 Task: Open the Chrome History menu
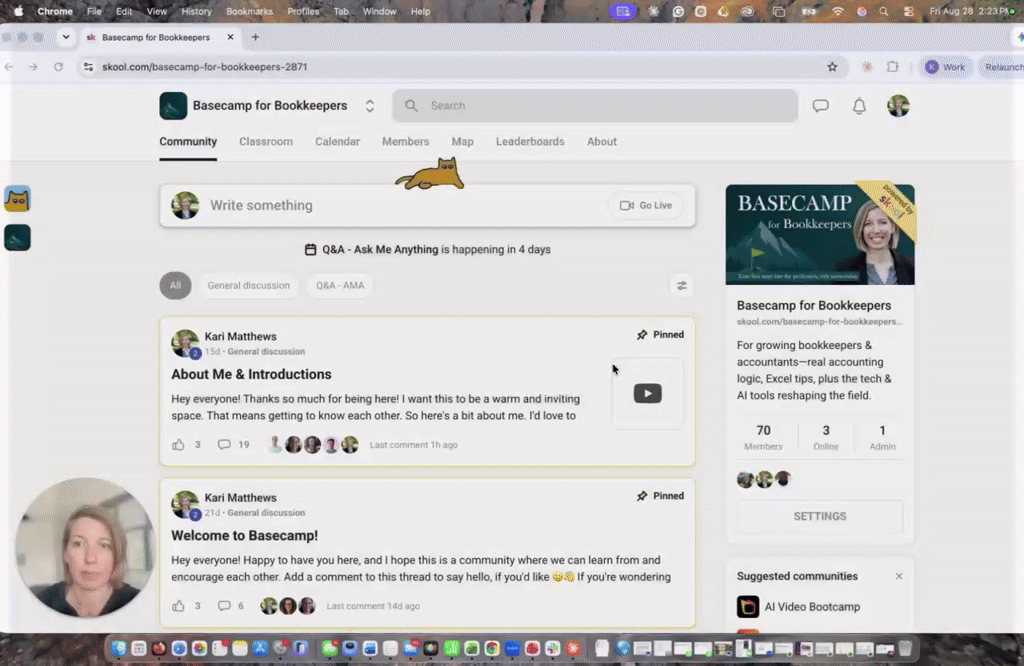[x=196, y=11]
